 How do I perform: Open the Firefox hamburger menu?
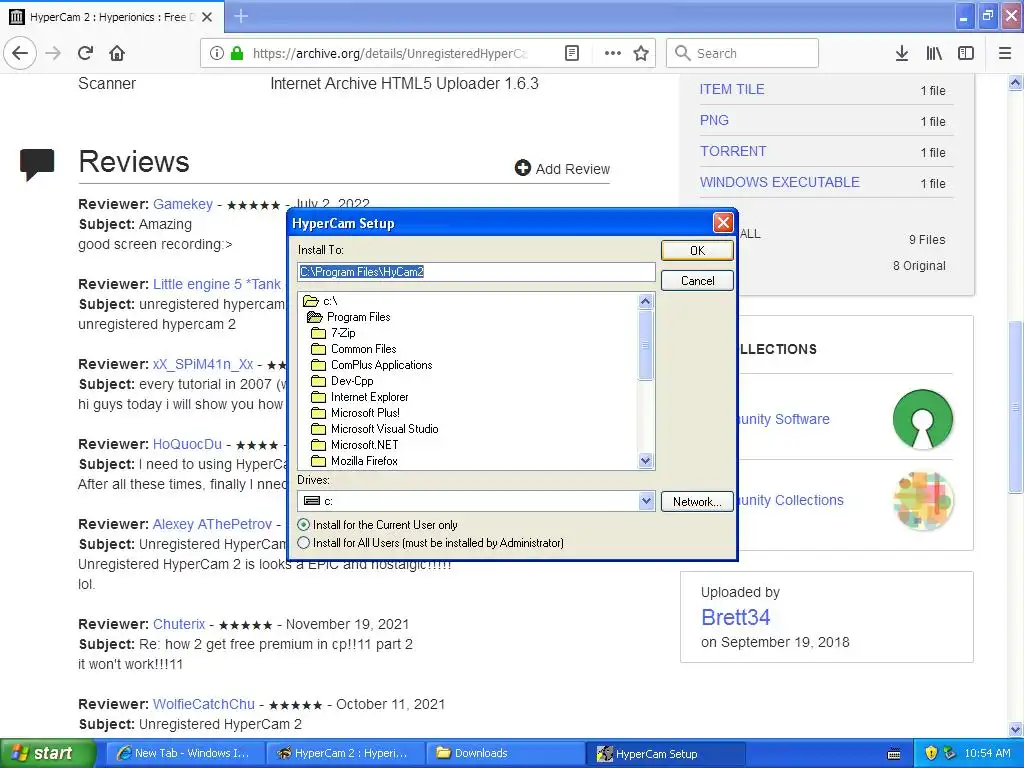coord(1005,54)
